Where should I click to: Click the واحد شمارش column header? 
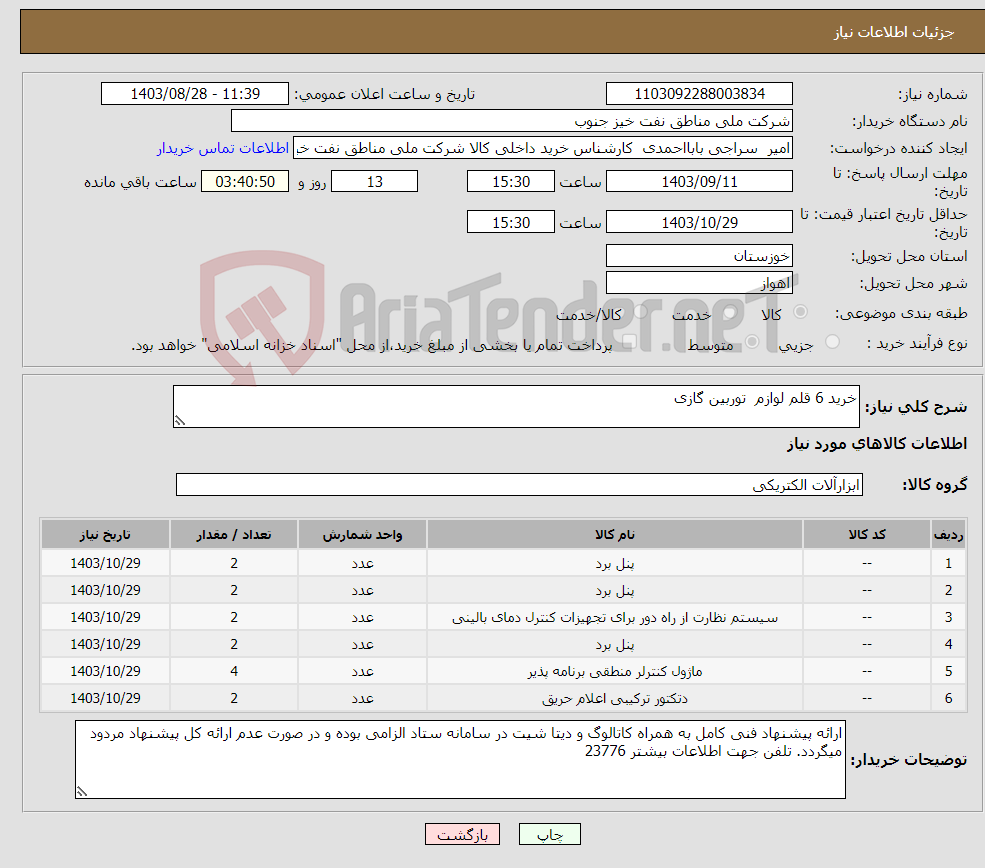point(362,534)
